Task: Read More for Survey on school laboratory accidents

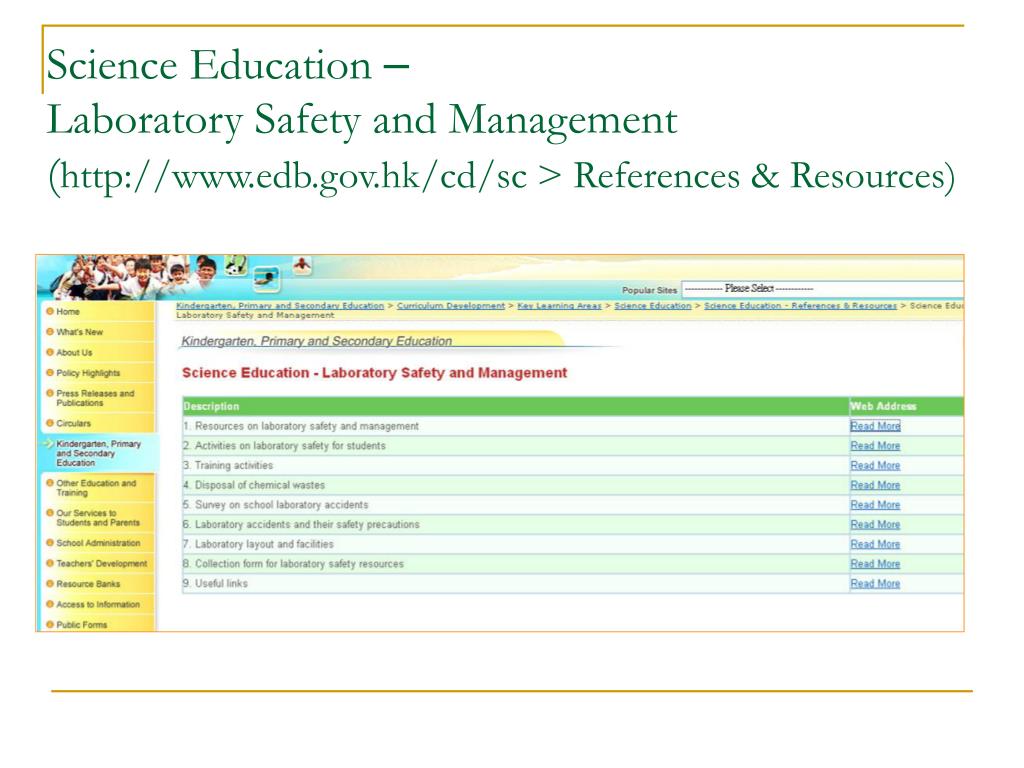Action: [x=875, y=504]
